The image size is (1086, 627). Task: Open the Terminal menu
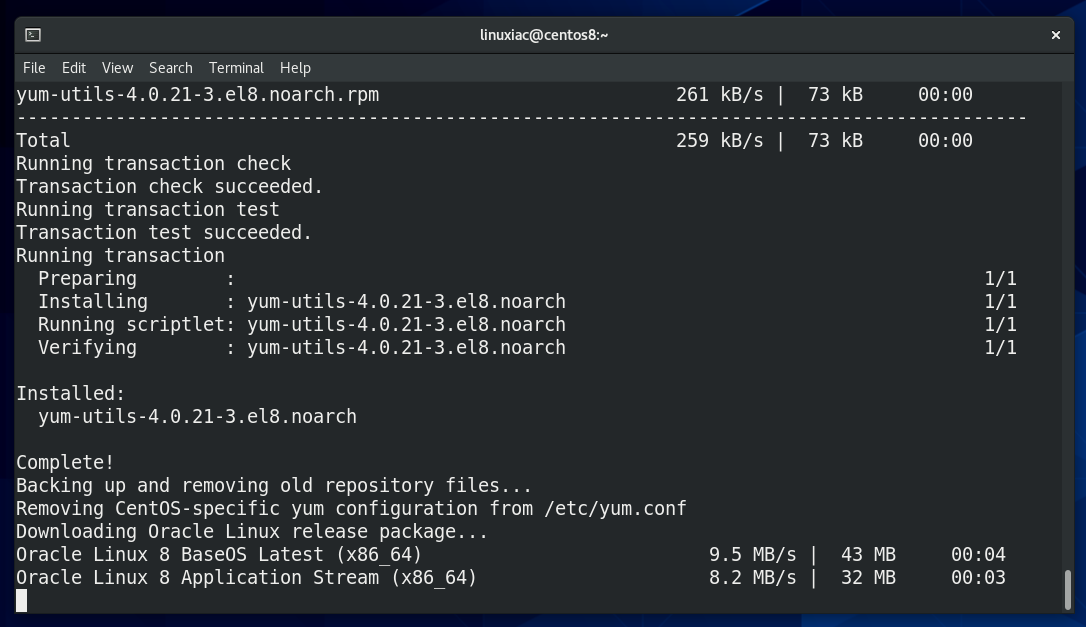pos(236,68)
